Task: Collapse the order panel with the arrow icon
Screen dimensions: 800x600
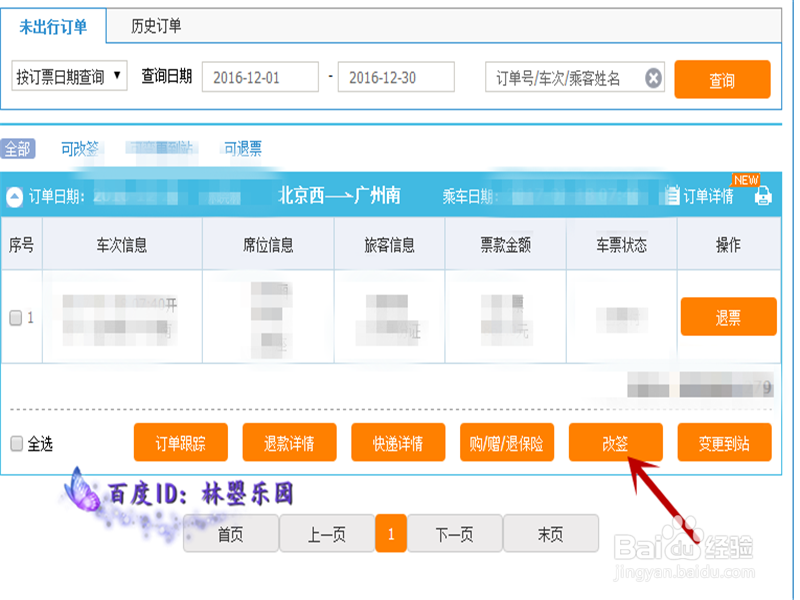Action: (13, 196)
